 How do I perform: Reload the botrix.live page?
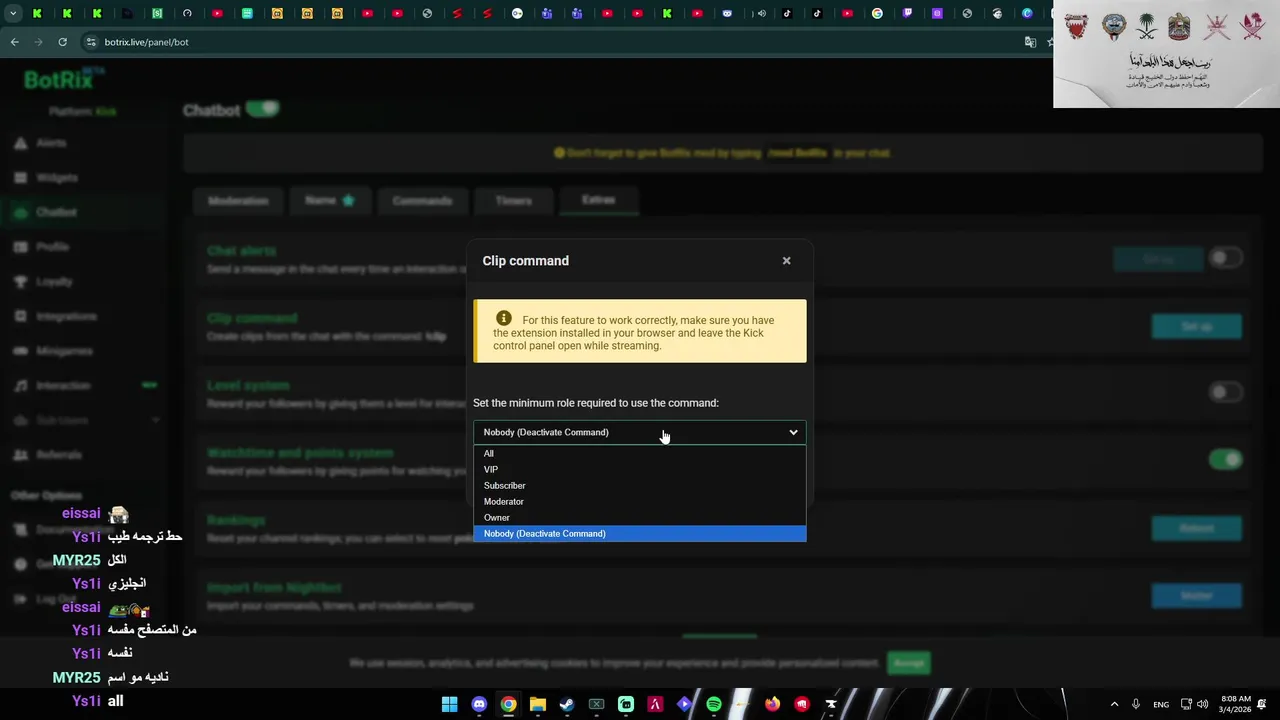pyautogui.click(x=62, y=42)
